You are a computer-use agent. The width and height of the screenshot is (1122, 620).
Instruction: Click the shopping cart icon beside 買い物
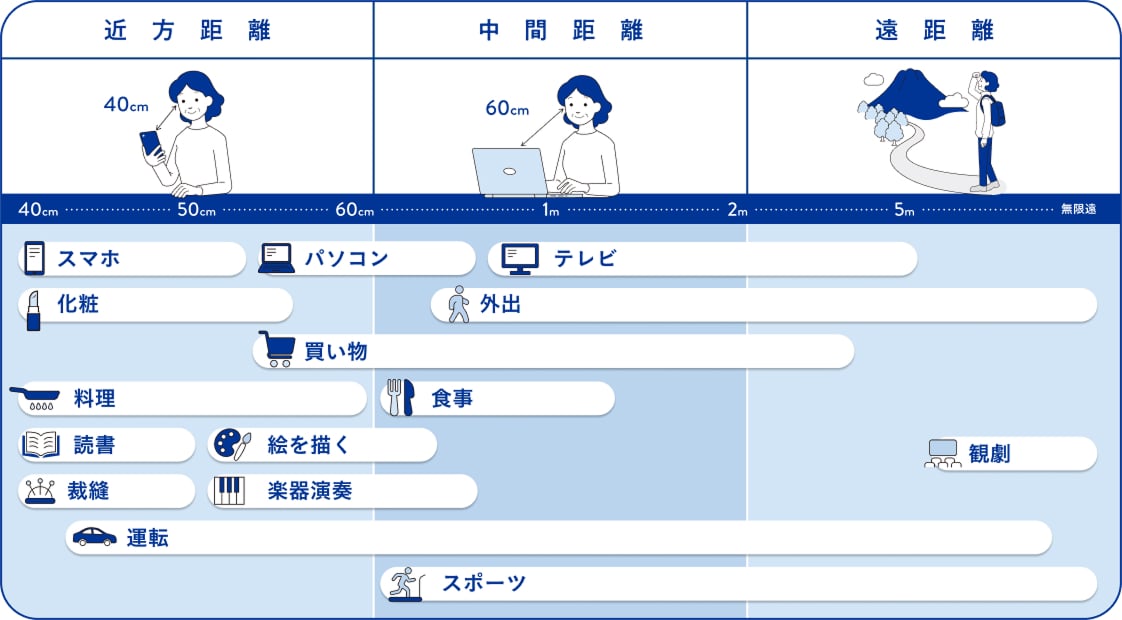coord(276,349)
